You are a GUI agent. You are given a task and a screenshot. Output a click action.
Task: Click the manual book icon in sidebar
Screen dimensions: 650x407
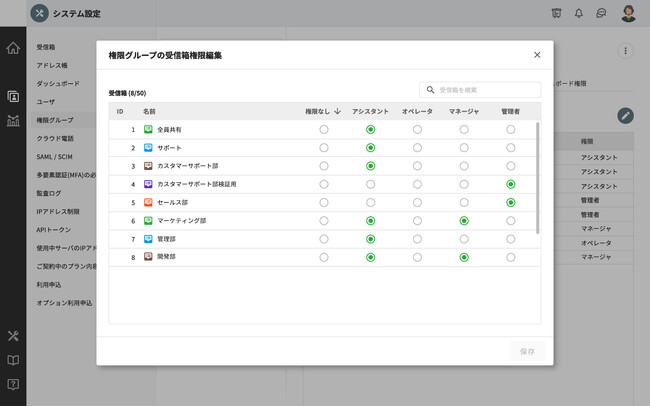(13, 360)
